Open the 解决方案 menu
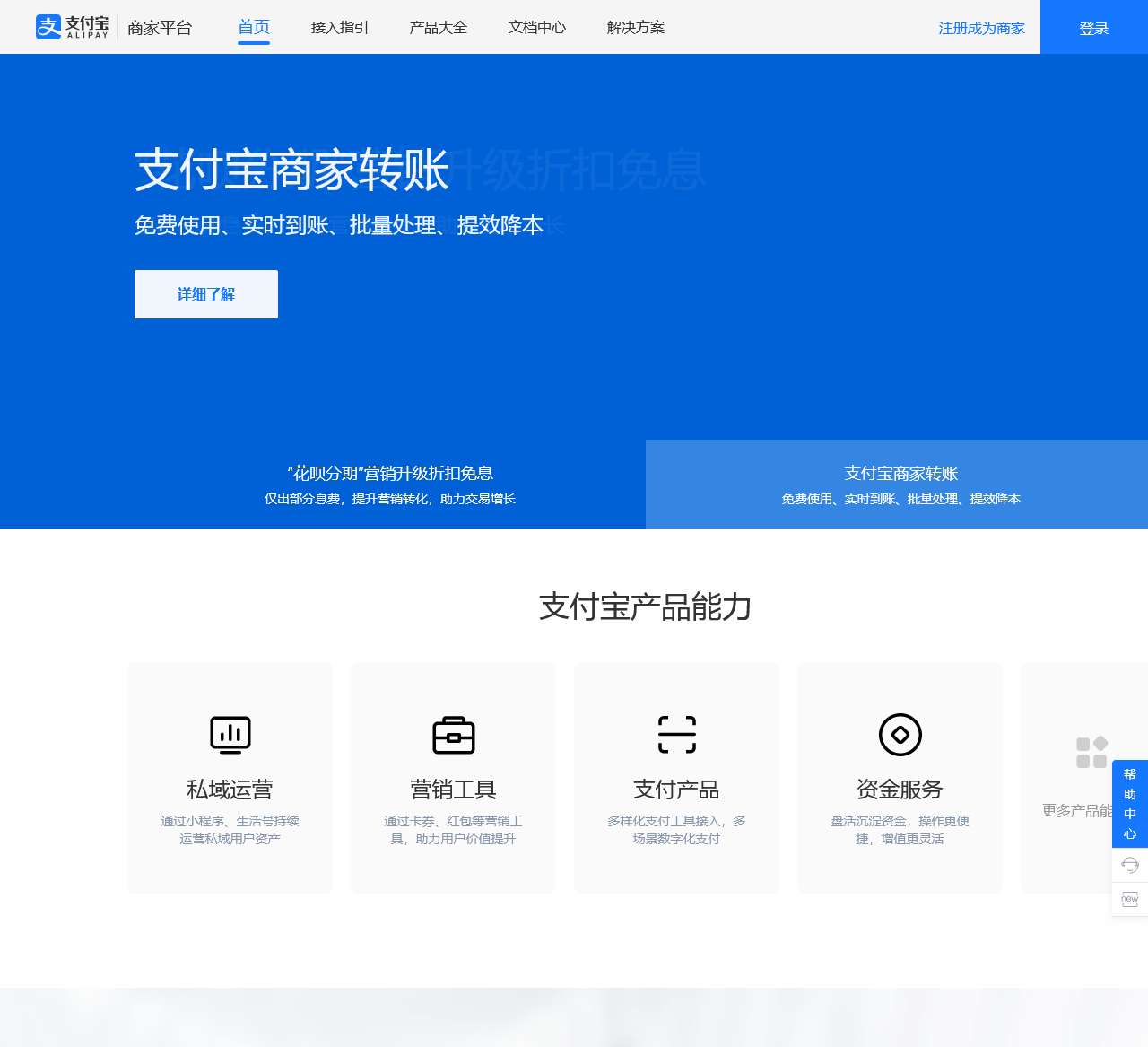 pos(636,27)
